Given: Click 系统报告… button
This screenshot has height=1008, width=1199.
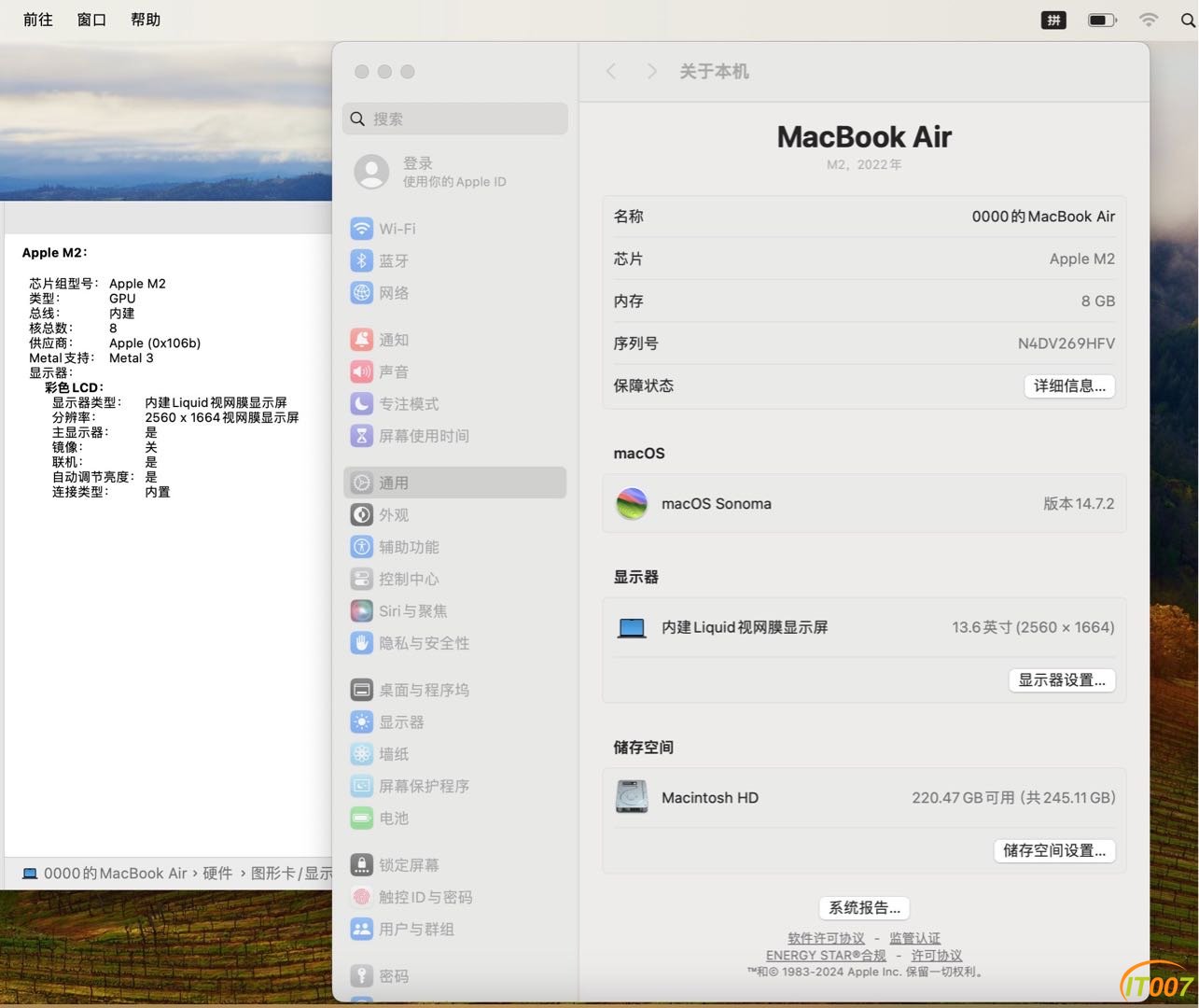Looking at the screenshot, I should click(864, 907).
